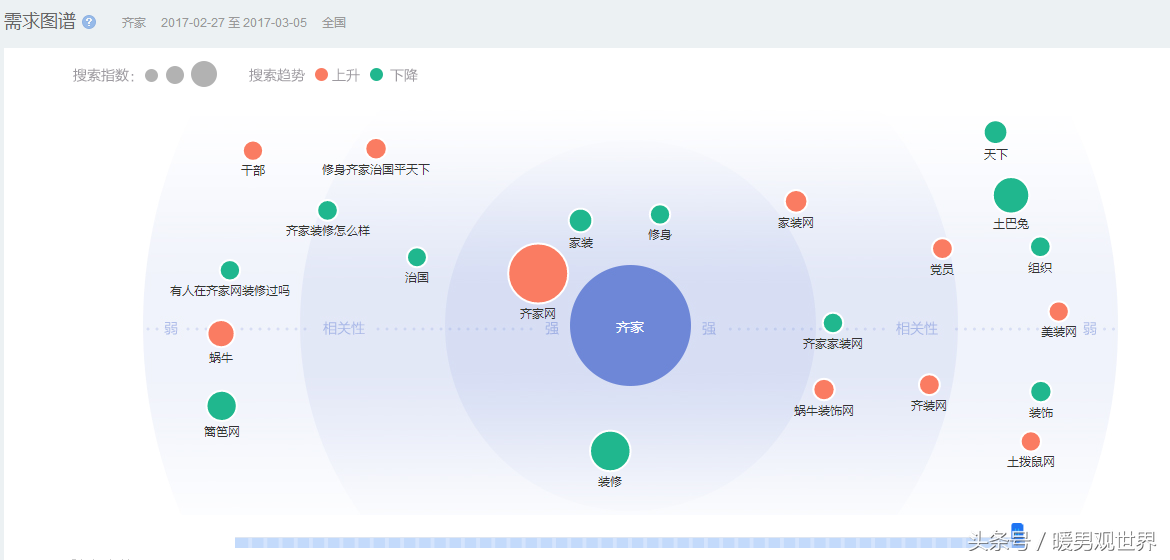Click the orange 上升 trend legend dot
Image resolution: width=1170 pixels, height=560 pixels.
coord(322,75)
